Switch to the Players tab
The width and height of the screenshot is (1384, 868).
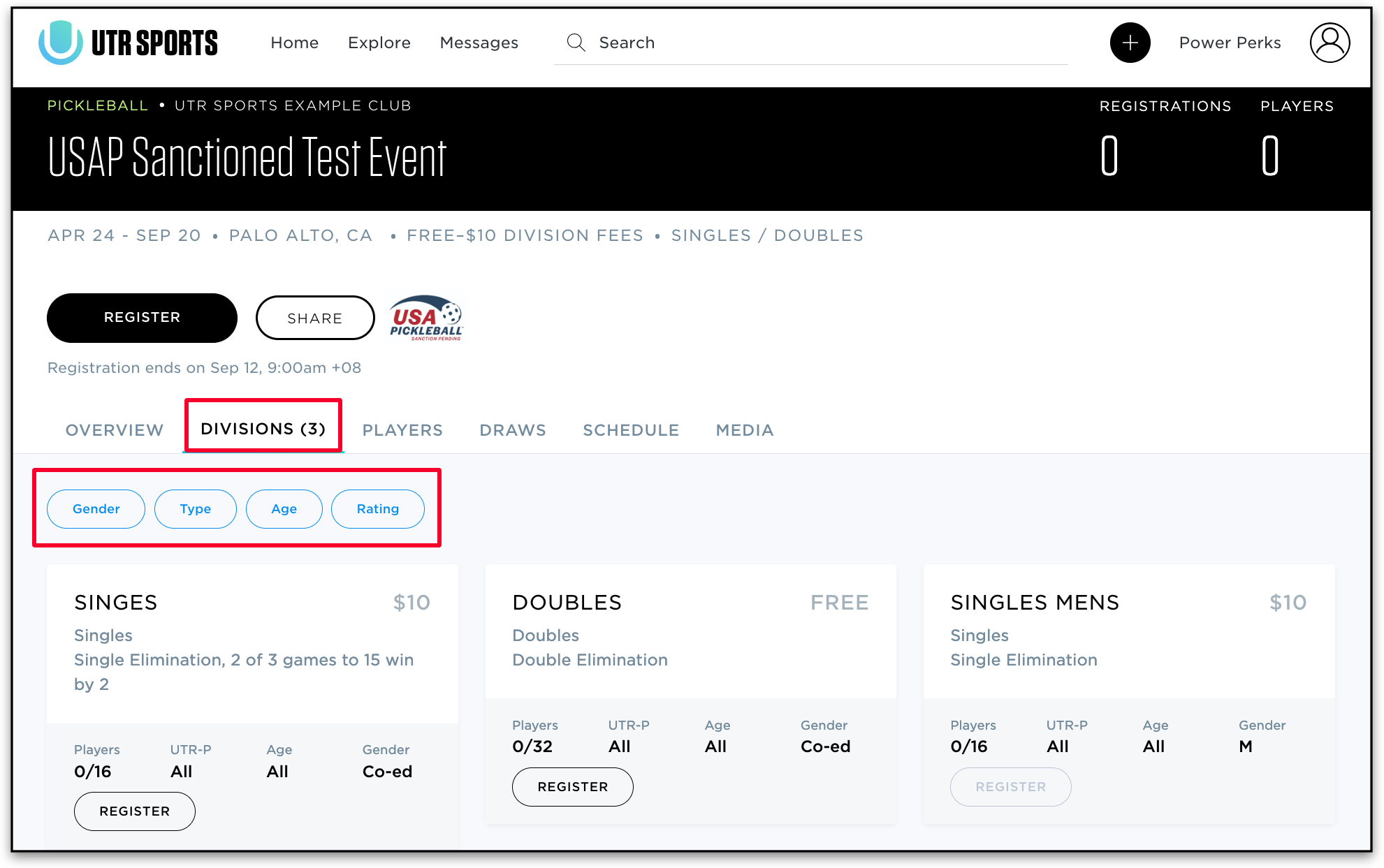pos(402,430)
